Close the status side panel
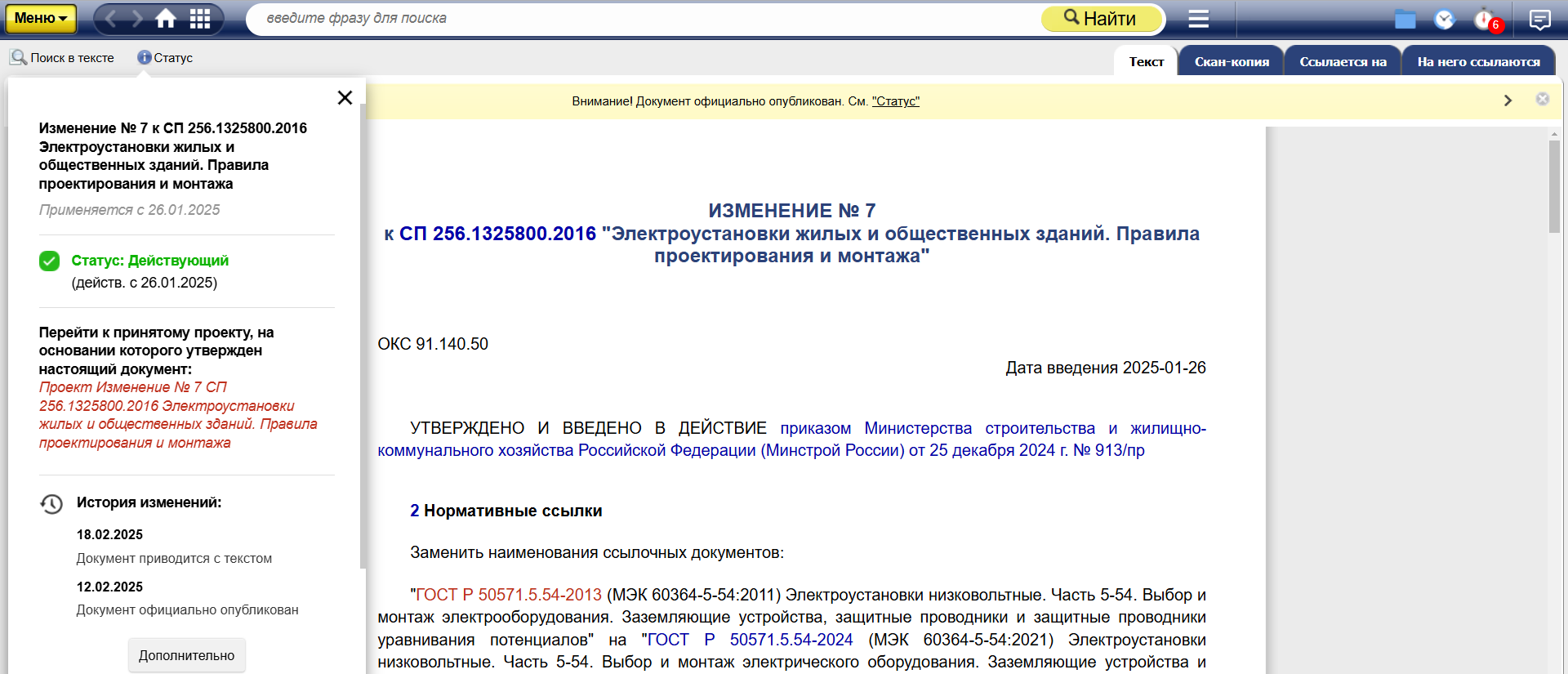This screenshot has height=674, width=1568. (345, 98)
